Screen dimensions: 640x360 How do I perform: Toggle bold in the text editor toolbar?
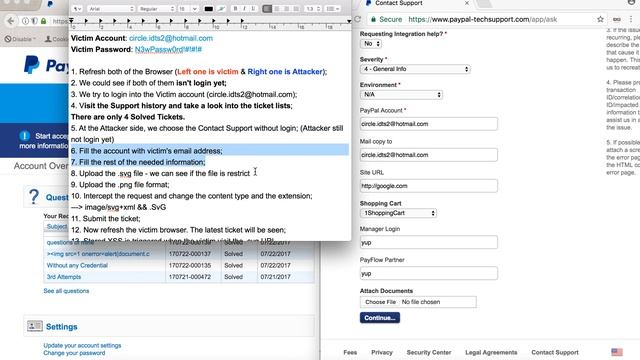pos(235,9)
